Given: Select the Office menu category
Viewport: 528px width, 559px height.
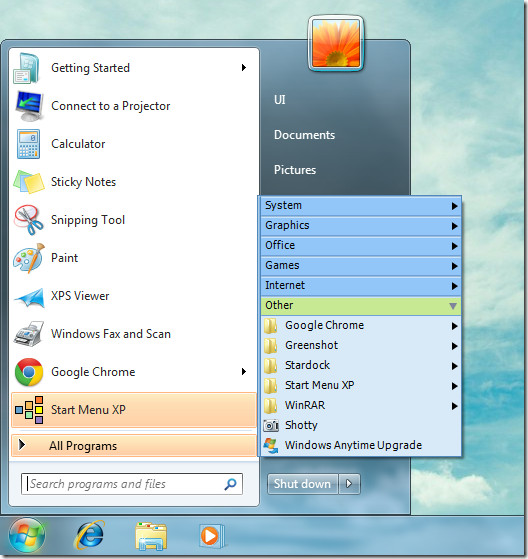Looking at the screenshot, I should [361, 246].
